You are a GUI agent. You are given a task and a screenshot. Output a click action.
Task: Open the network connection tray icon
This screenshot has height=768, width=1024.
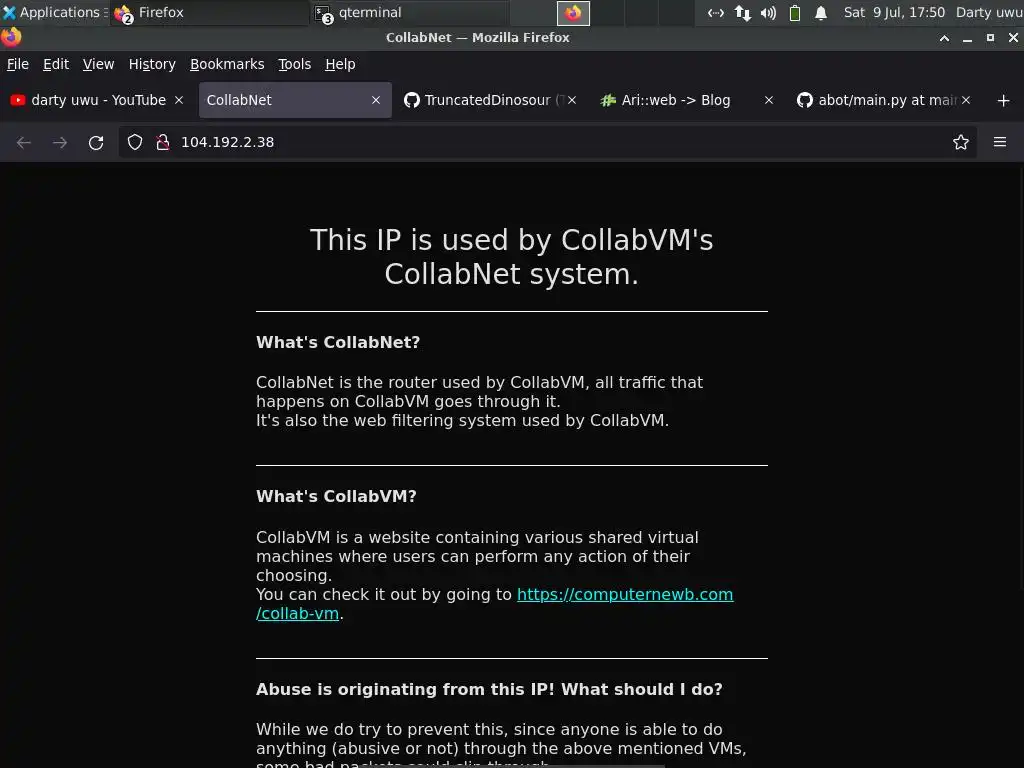(x=716, y=12)
